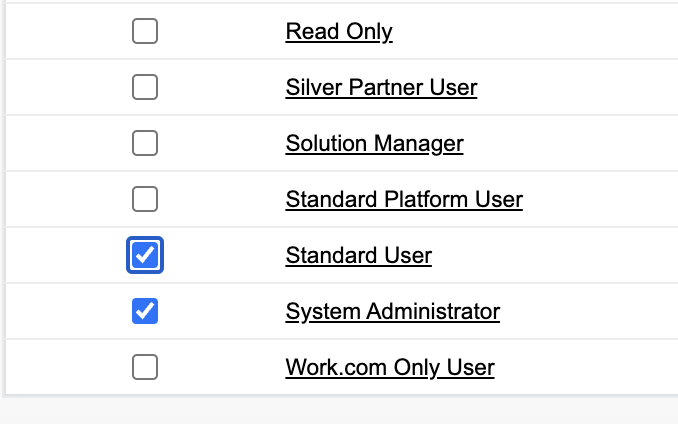Mark the empty Read Only row box
The height and width of the screenshot is (424, 678).
coord(145,32)
